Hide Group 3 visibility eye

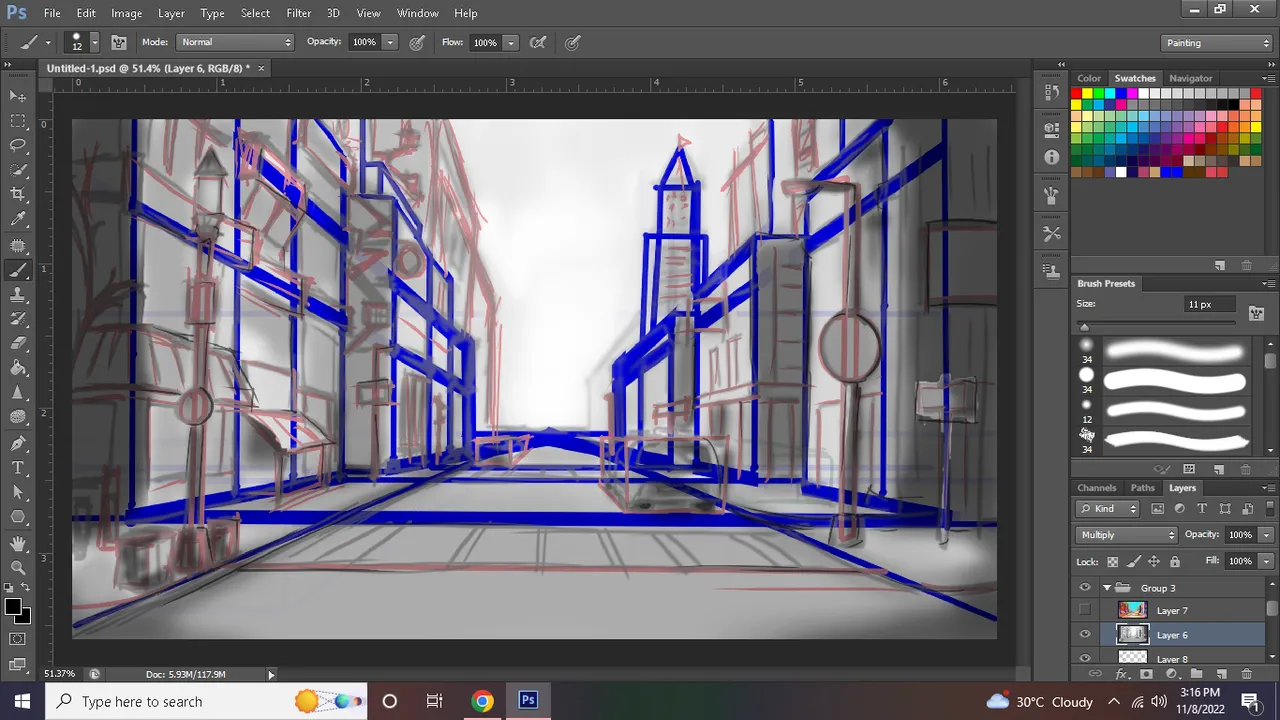tap(1085, 588)
